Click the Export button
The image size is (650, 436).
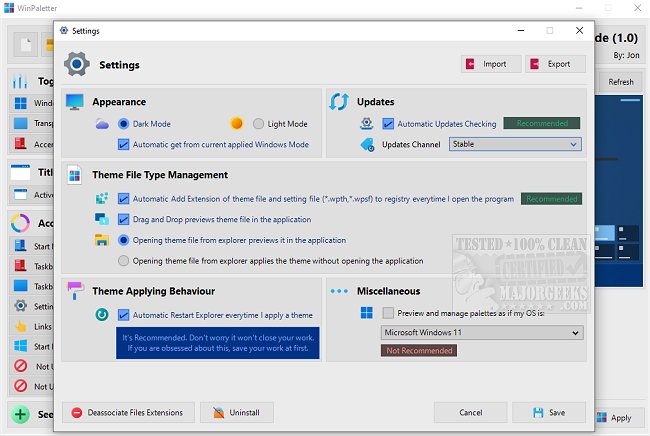click(x=555, y=64)
